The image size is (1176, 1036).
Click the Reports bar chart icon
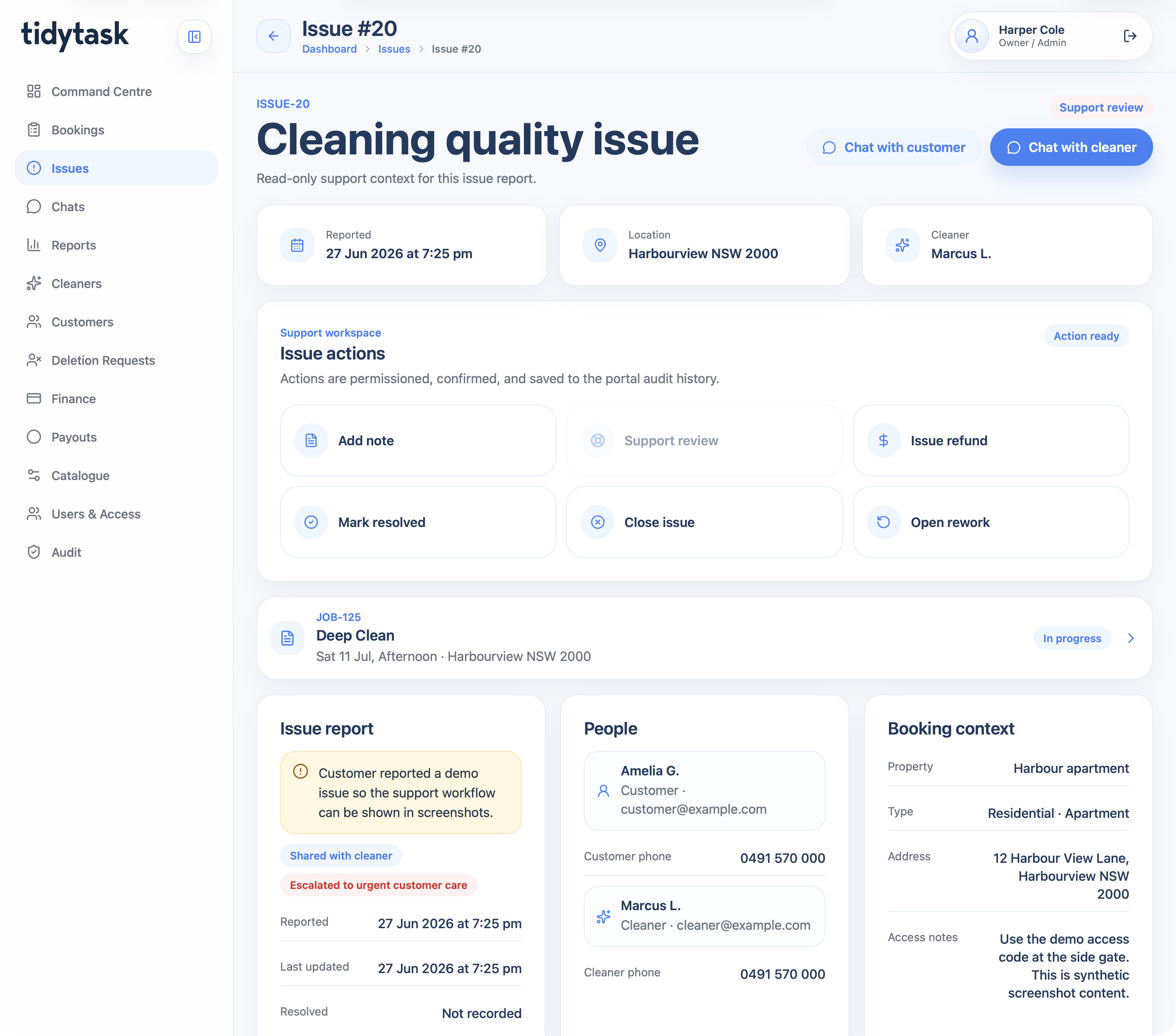click(34, 245)
